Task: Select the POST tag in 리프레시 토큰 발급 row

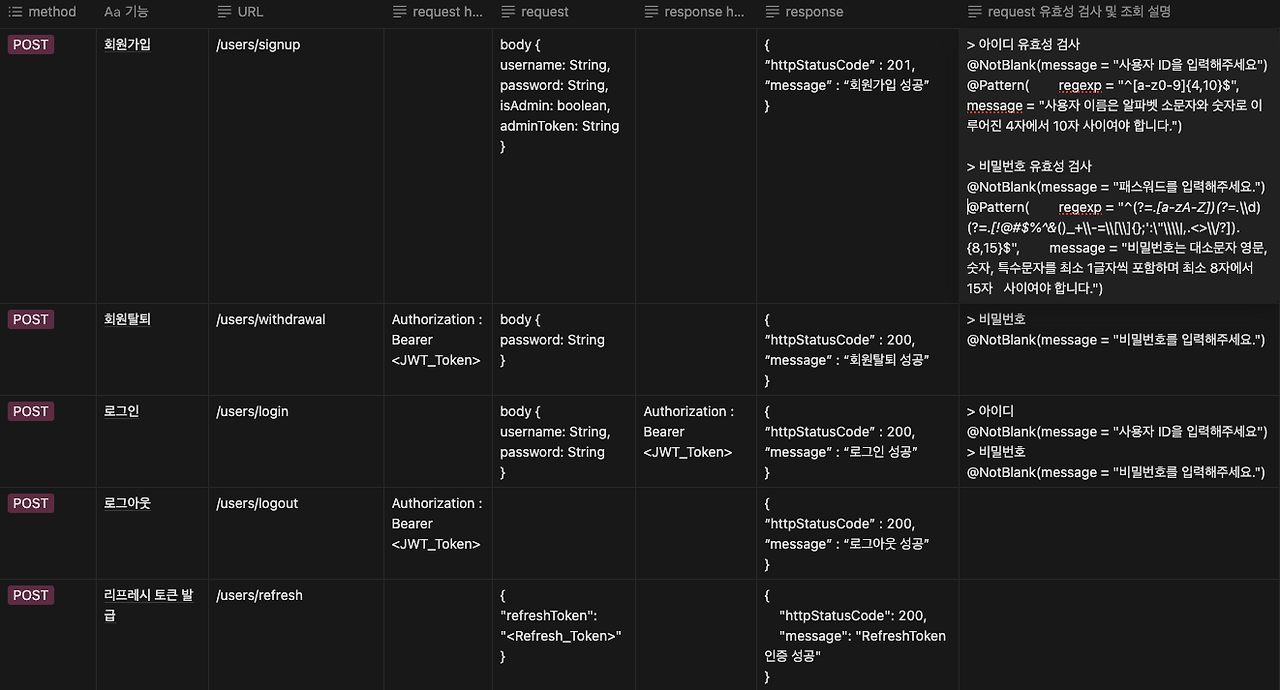Action: click(30, 596)
